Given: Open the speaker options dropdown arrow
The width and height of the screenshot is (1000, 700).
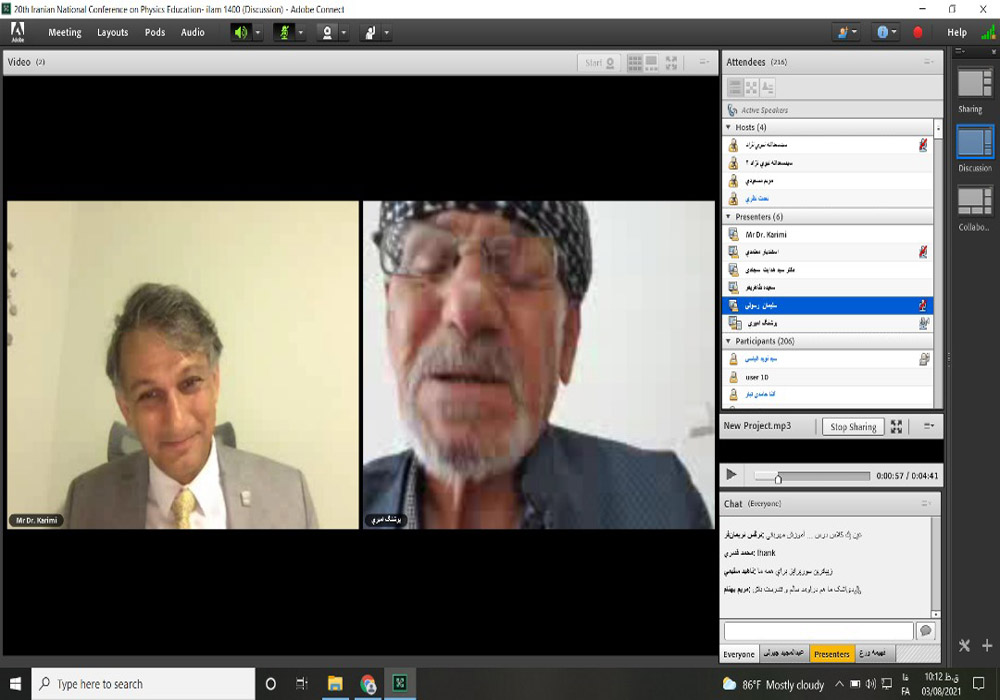Looking at the screenshot, I should 258,32.
